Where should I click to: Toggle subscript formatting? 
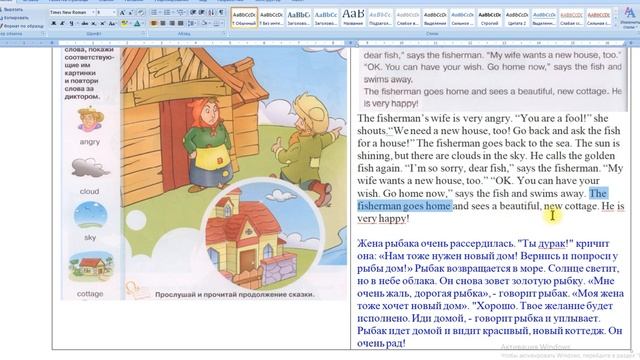[93, 23]
